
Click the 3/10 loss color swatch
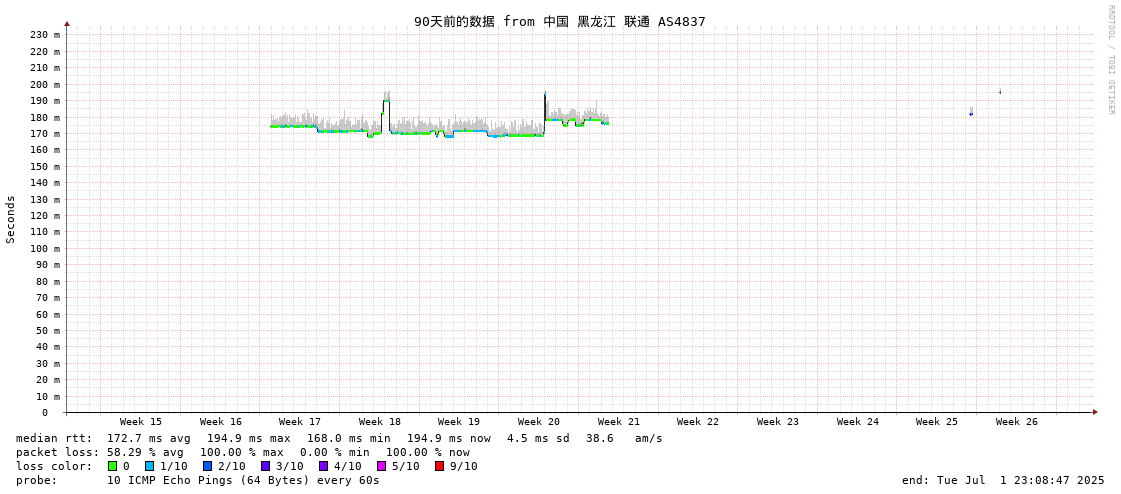tap(265, 466)
